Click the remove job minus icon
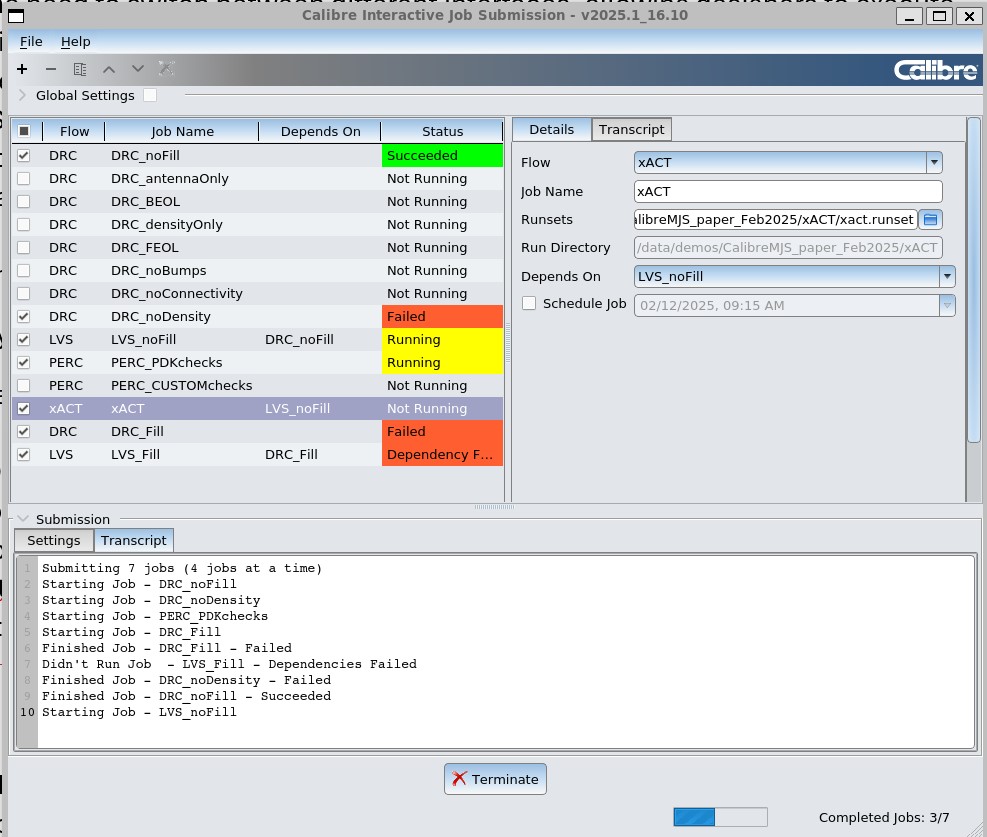 coord(51,69)
